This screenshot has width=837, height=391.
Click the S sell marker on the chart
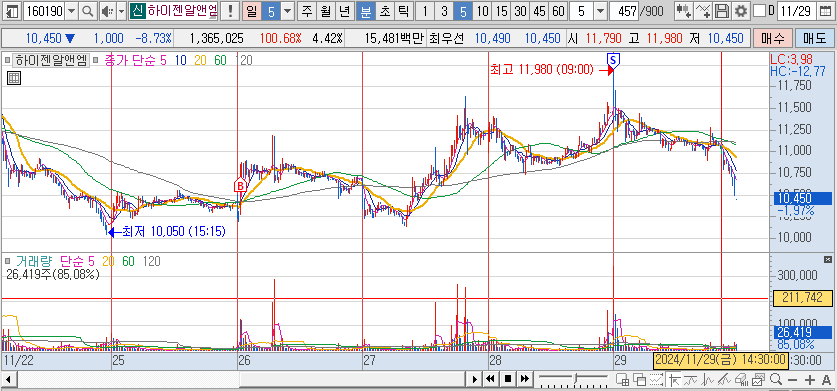pos(613,61)
